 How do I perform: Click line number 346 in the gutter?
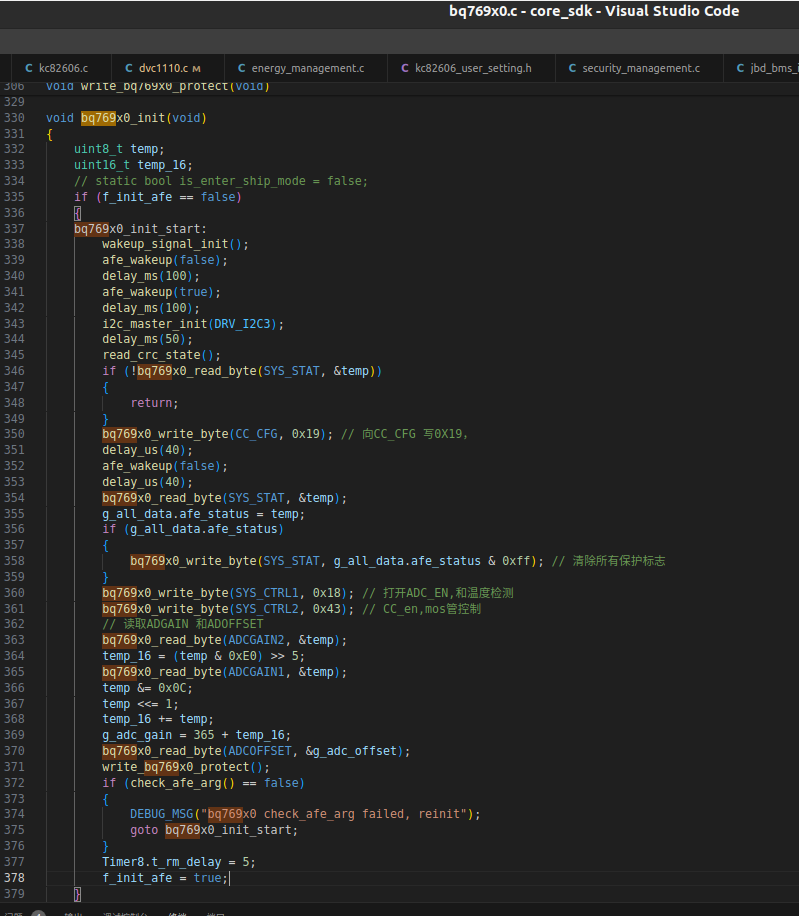click(x=14, y=371)
